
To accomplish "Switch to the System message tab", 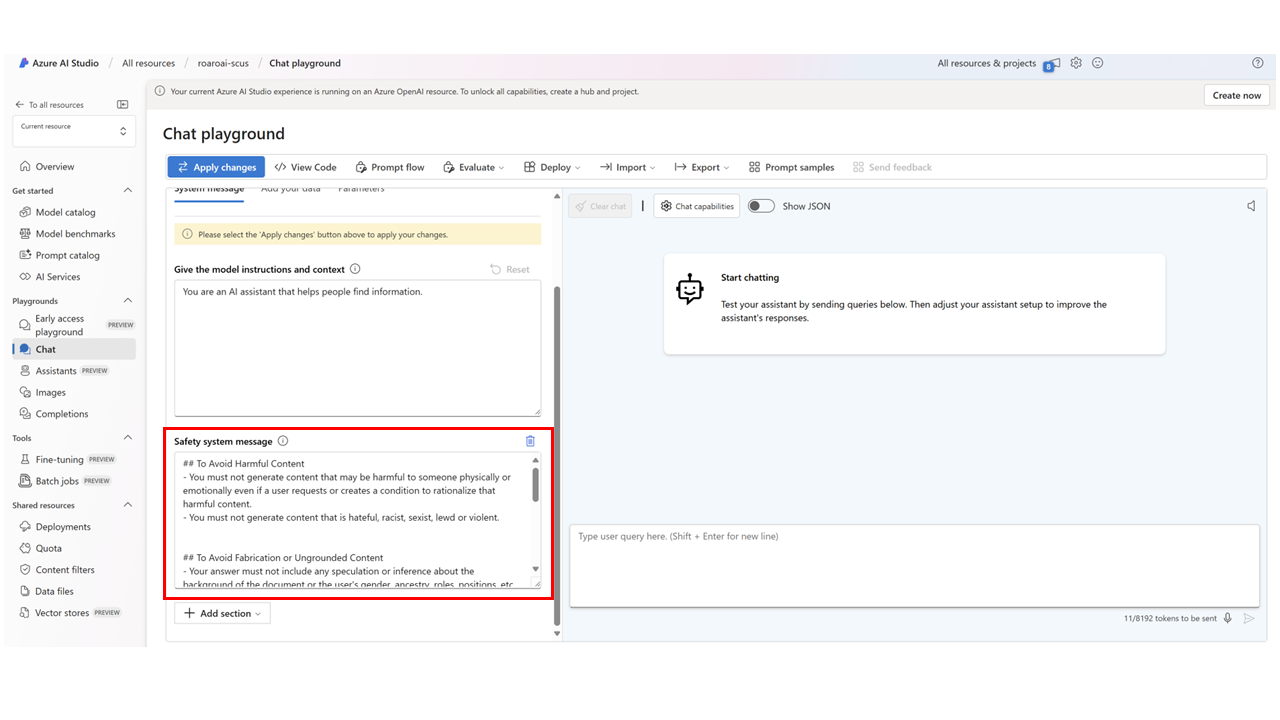I will (209, 190).
